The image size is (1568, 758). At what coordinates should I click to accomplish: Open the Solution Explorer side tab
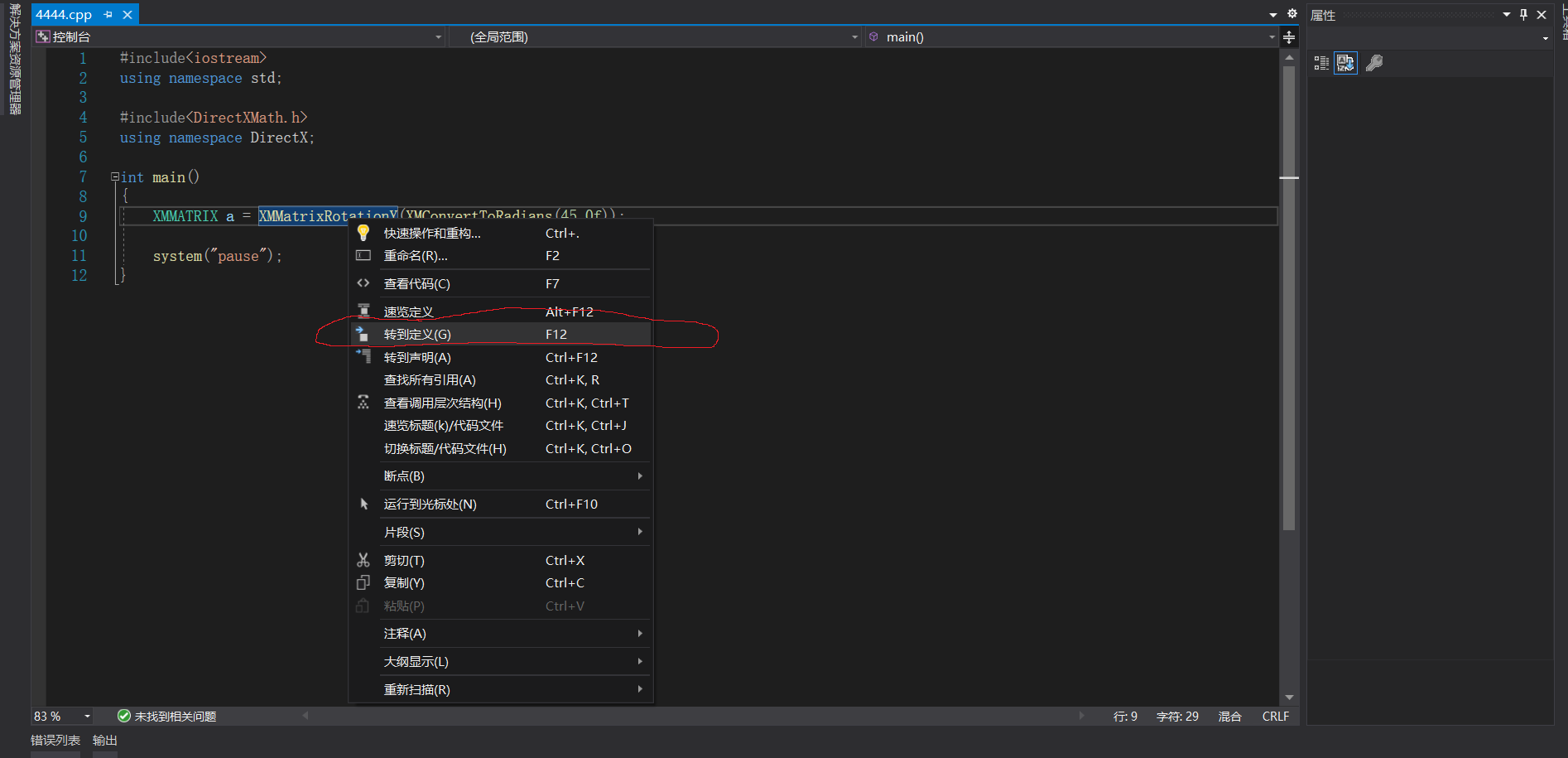(15, 58)
